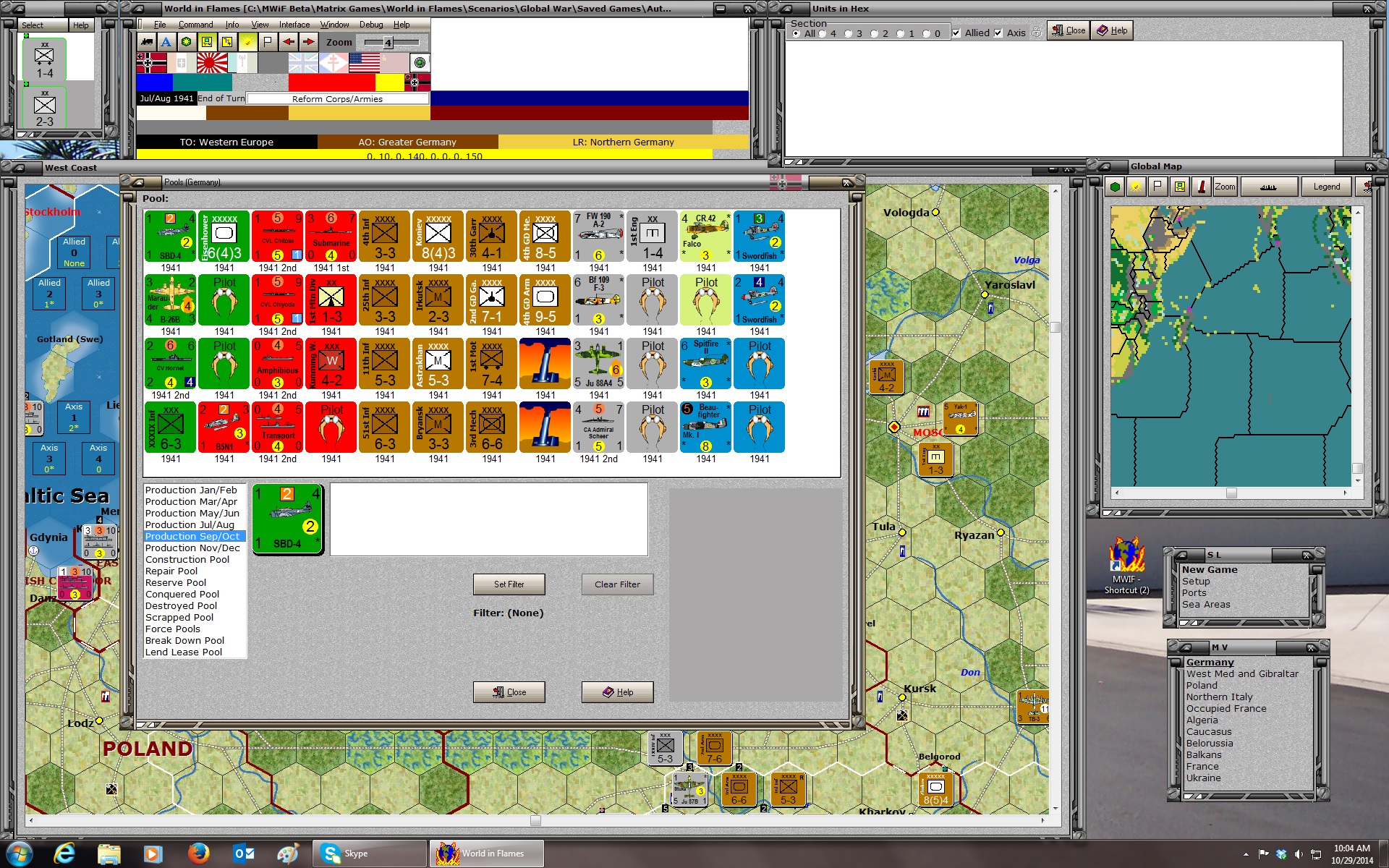Viewport: 1389px width, 868px height.
Task: Click the red right arrow toolbar icon
Action: coord(308,42)
